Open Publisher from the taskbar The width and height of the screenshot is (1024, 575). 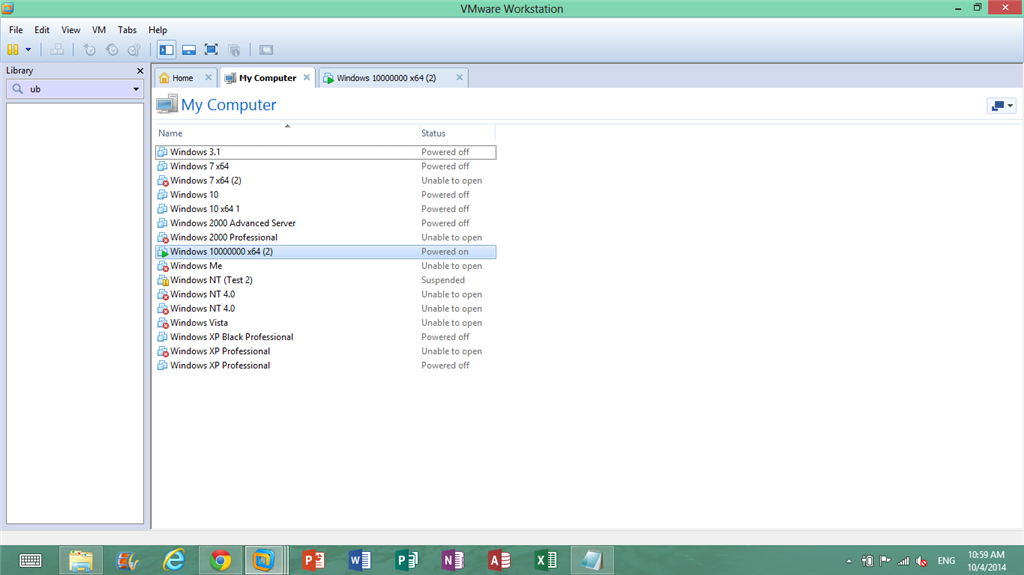click(x=406, y=560)
